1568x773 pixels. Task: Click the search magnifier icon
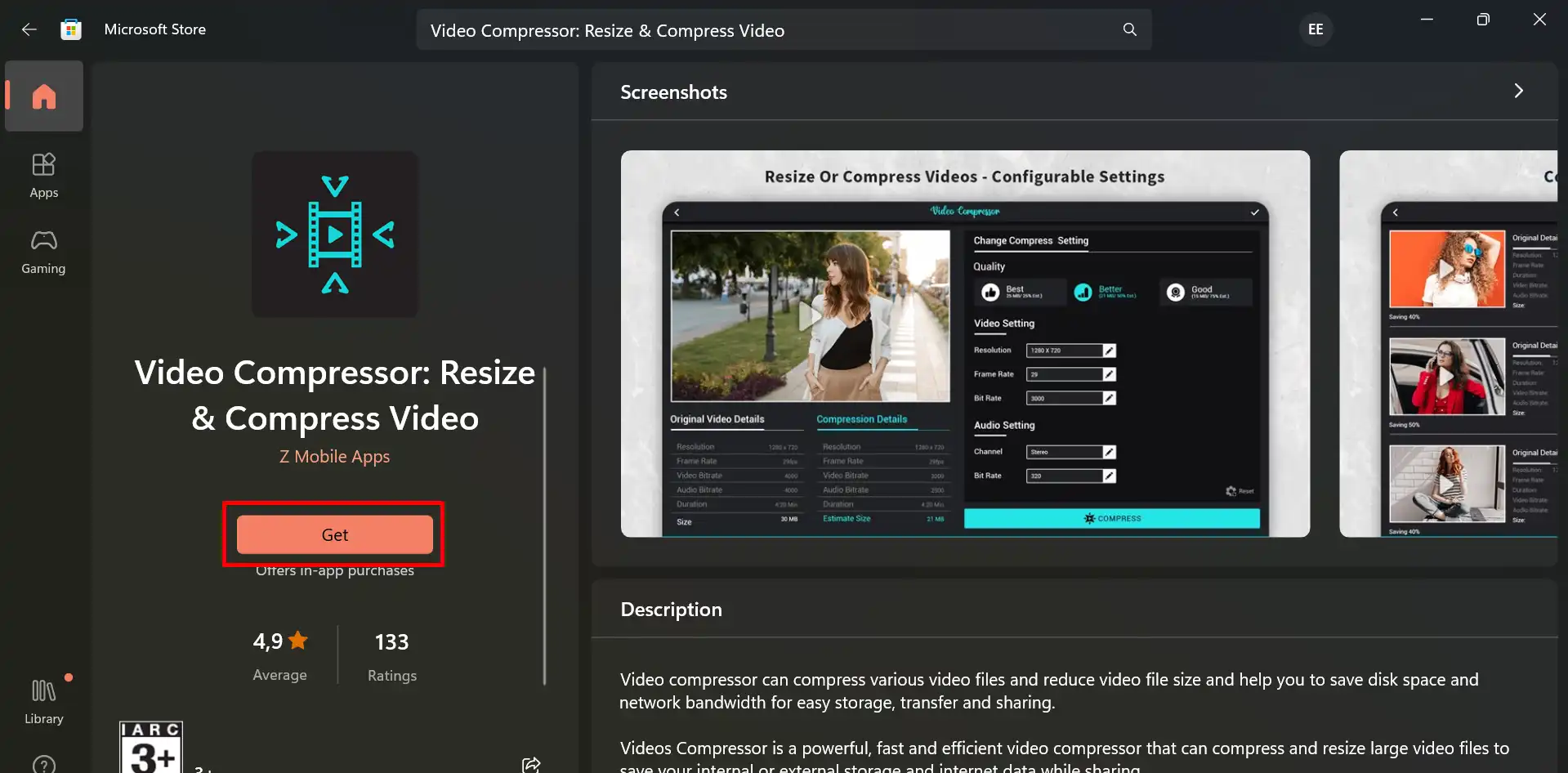click(1130, 29)
